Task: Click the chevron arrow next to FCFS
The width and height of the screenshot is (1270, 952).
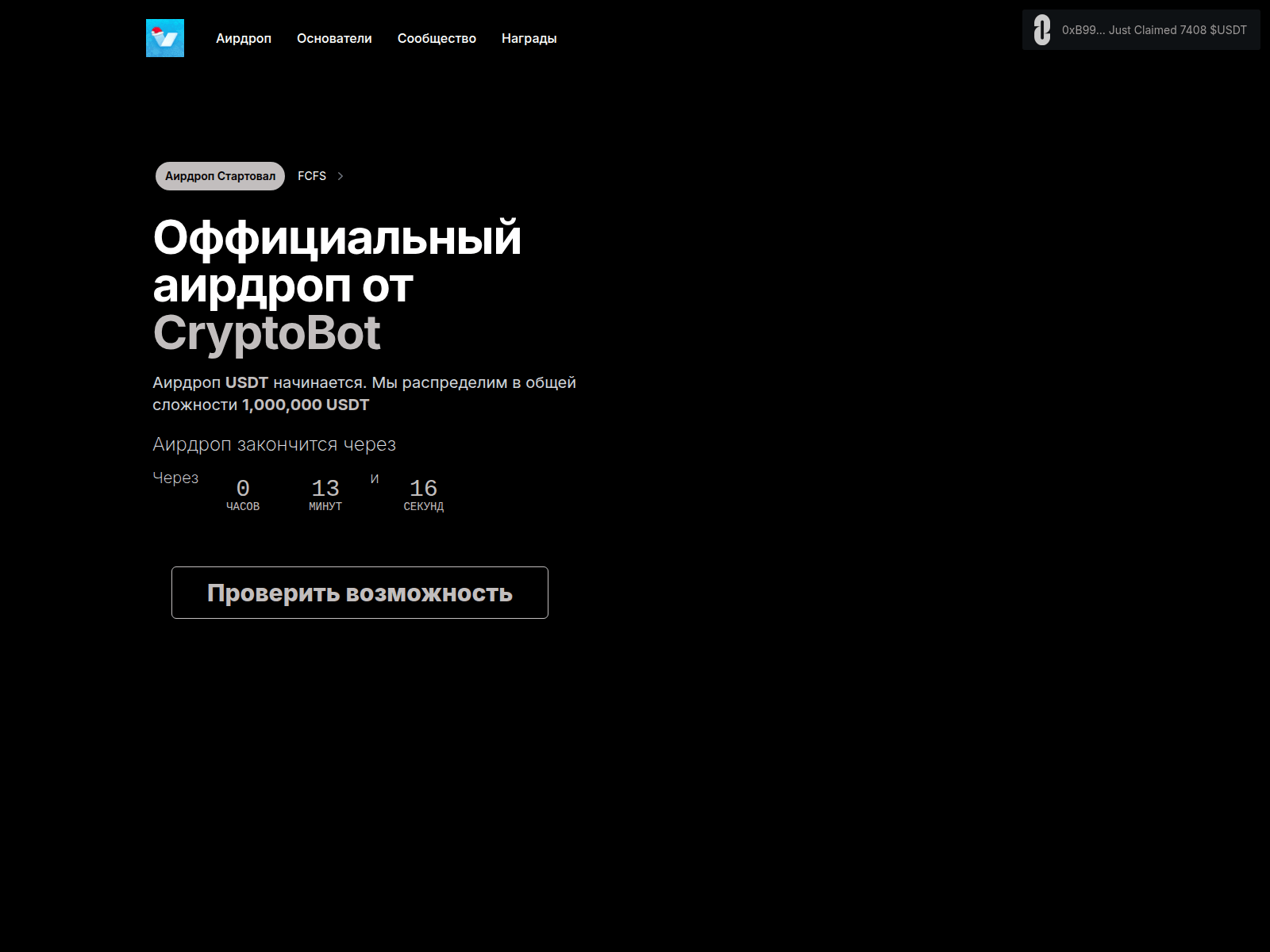Action: pos(341,176)
